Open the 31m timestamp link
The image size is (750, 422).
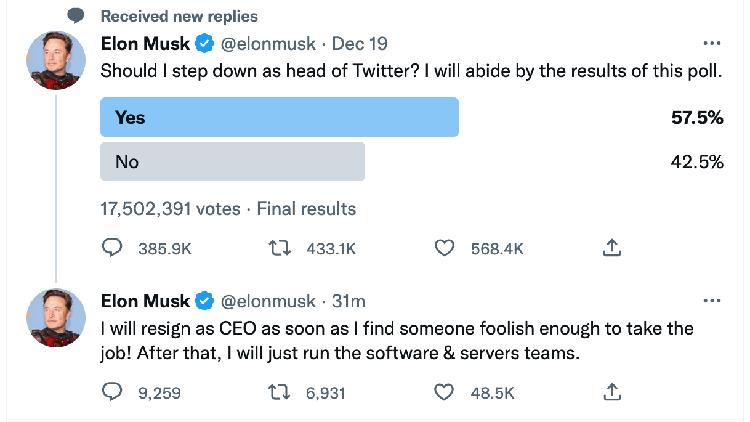[349, 300]
